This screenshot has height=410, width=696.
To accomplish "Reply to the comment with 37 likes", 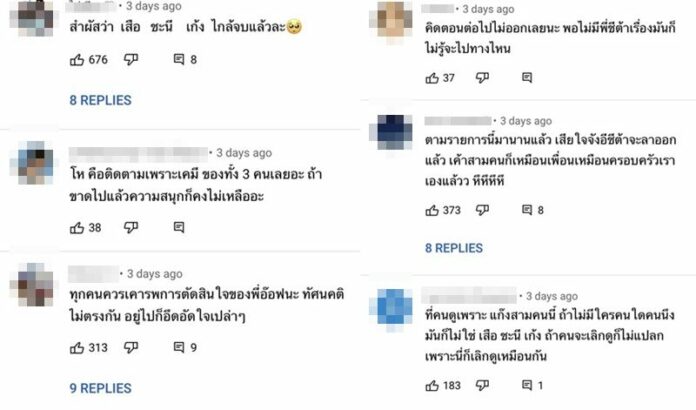I will click(x=527, y=78).
